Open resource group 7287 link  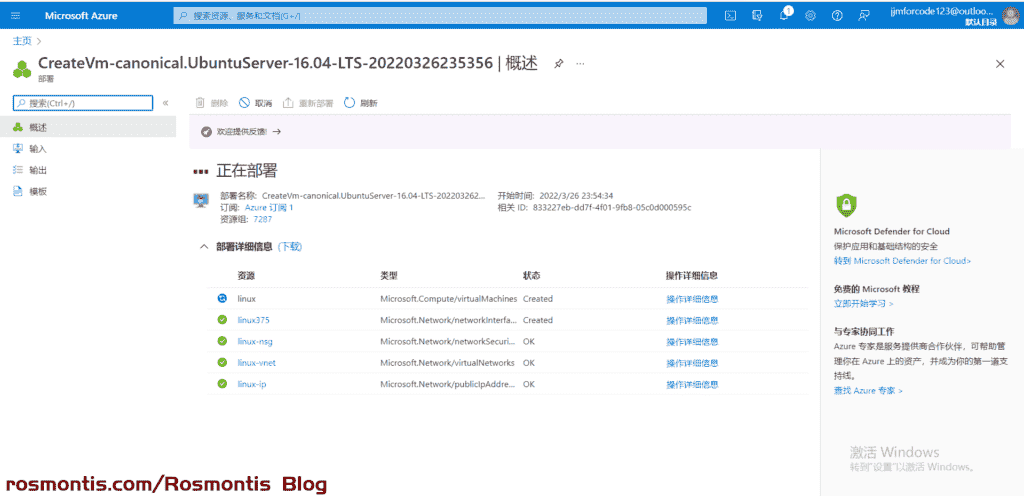(263, 219)
